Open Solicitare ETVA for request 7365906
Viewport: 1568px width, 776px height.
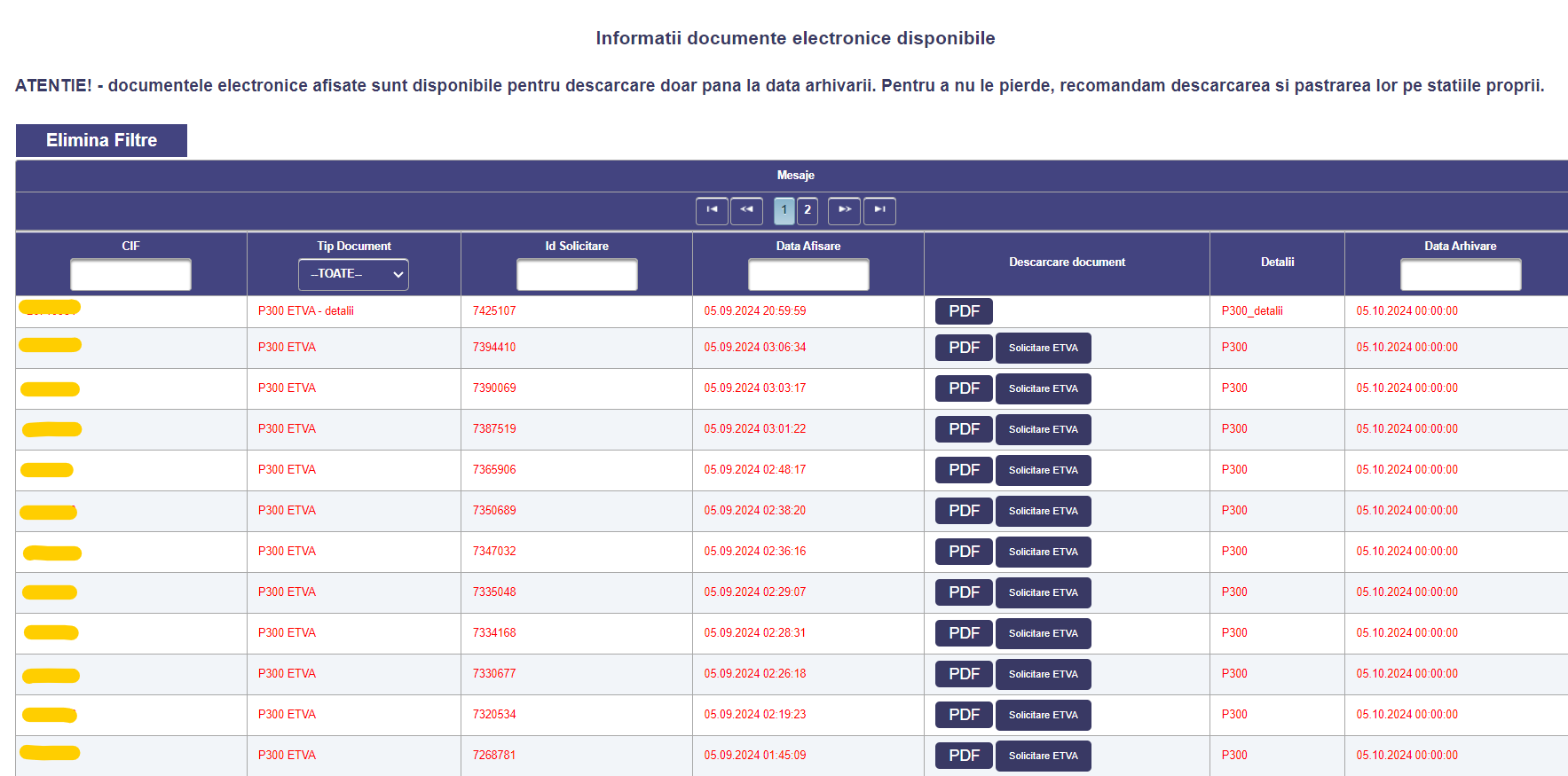pyautogui.click(x=1044, y=470)
